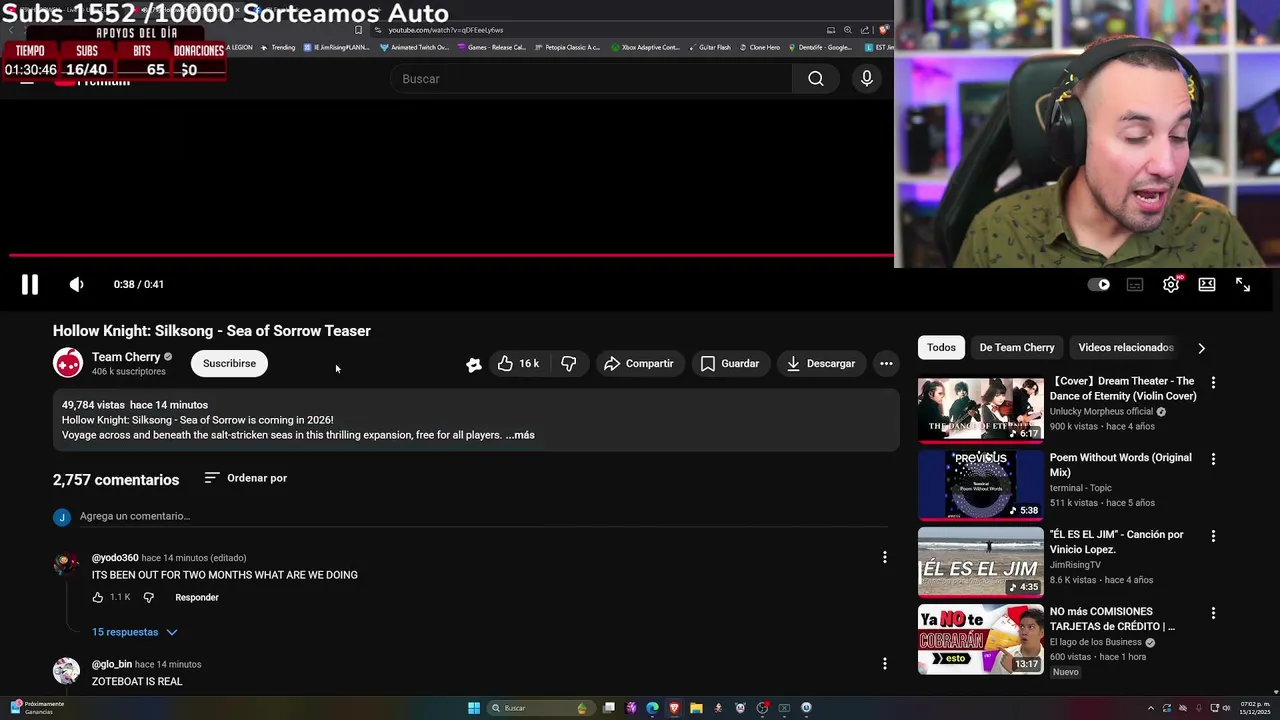The width and height of the screenshot is (1280, 720).
Task: Open File Explorer from the taskbar
Action: pyautogui.click(x=697, y=708)
